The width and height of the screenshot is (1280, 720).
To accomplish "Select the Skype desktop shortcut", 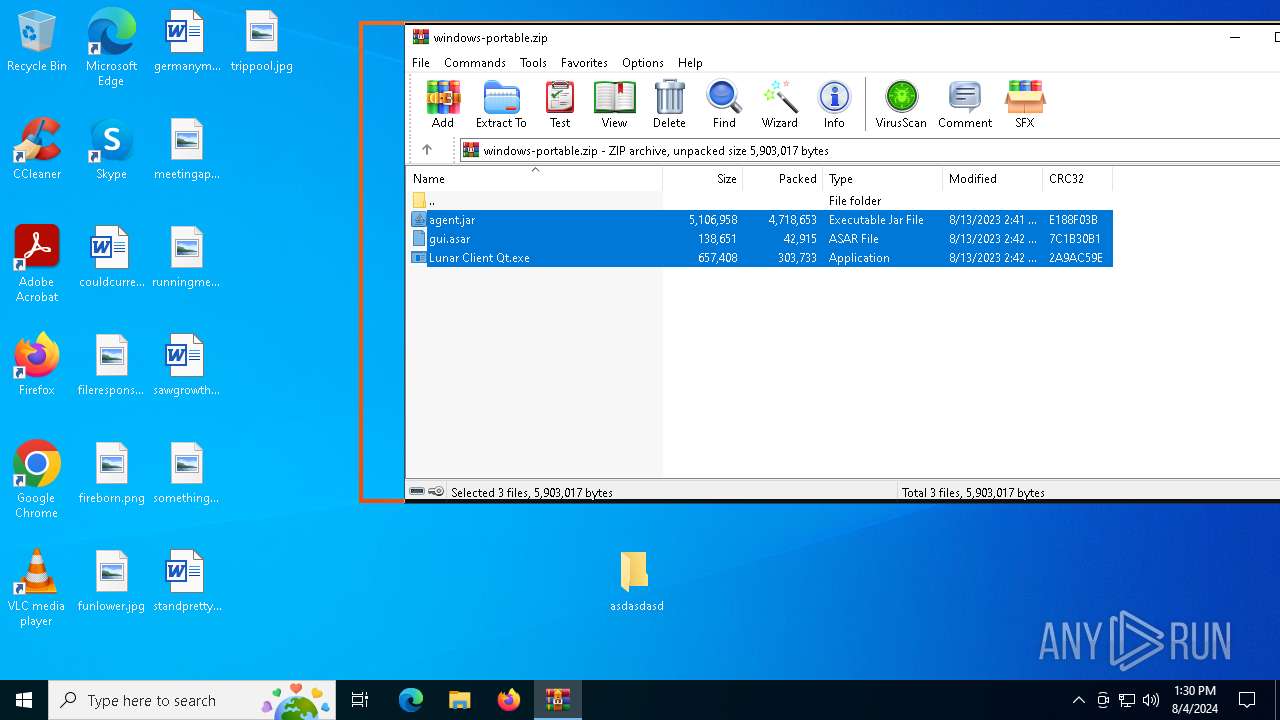I will tap(111, 149).
